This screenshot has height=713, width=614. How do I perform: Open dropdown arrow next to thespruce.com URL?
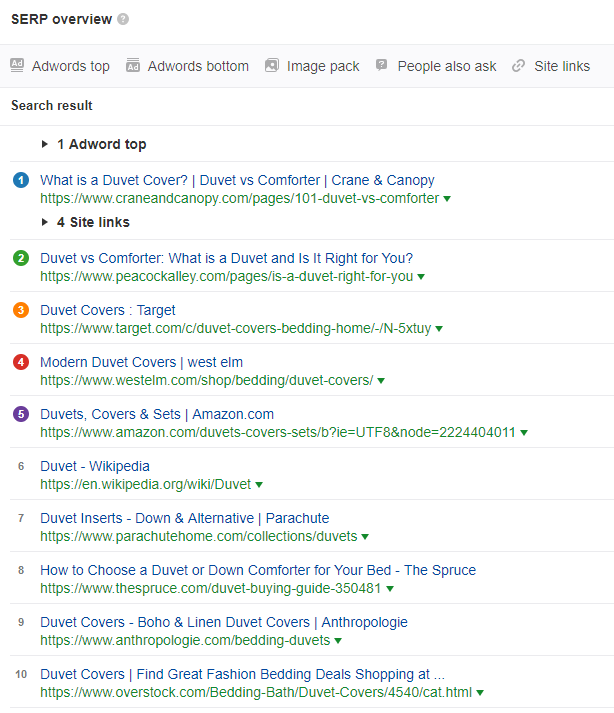point(390,588)
